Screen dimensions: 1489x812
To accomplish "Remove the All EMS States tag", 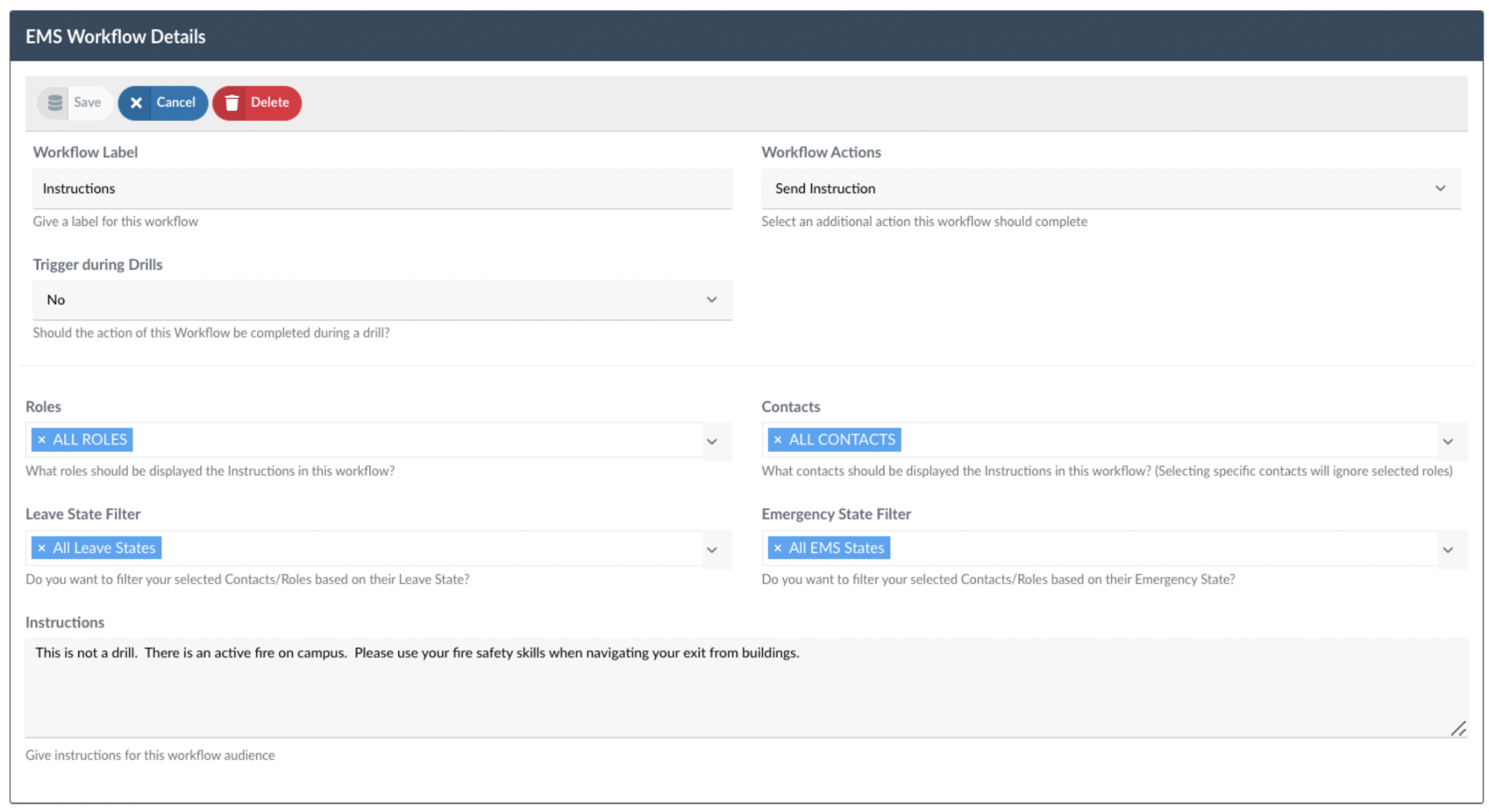I will point(777,548).
